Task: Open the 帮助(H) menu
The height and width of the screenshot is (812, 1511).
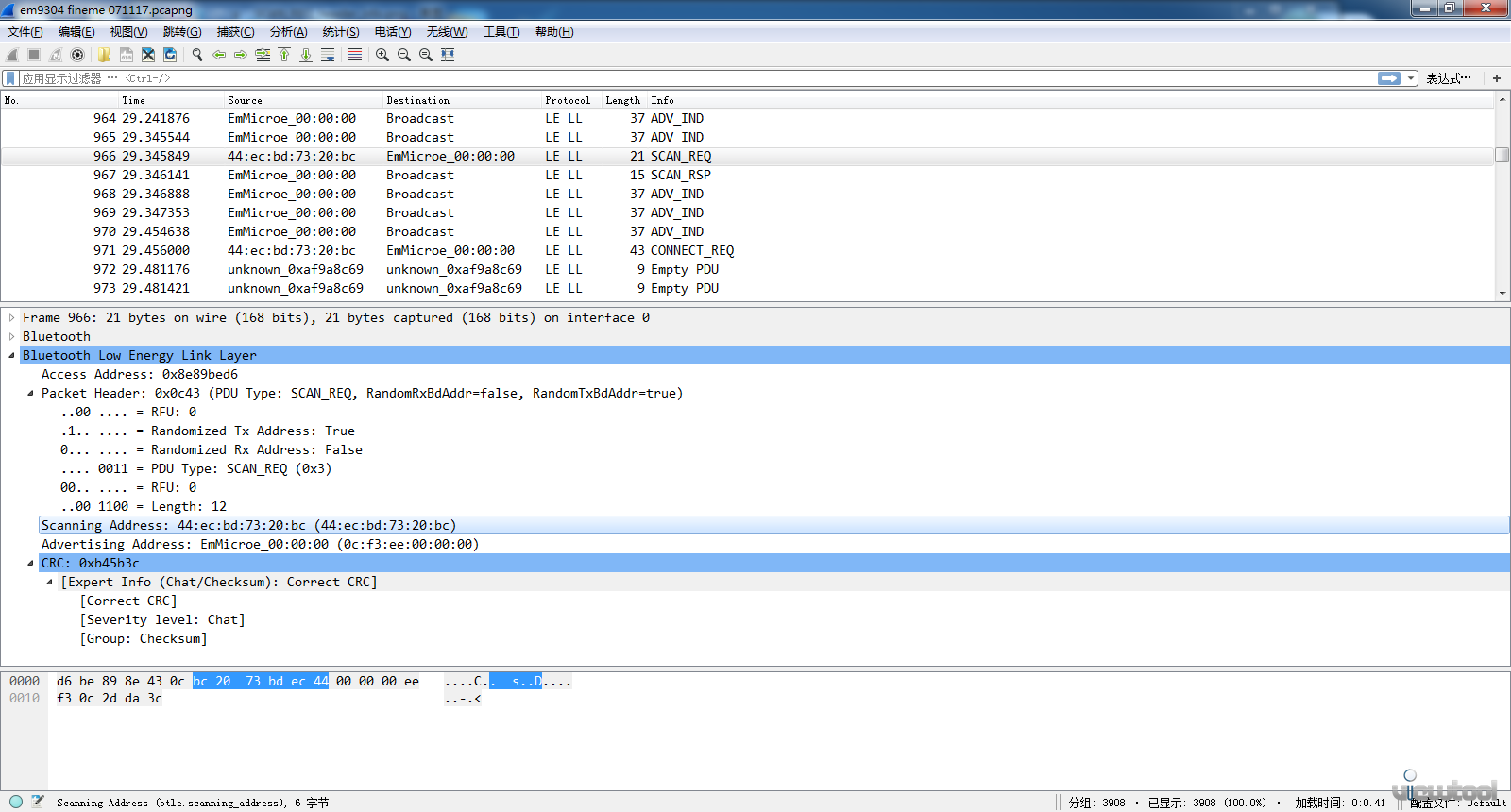Action: click(x=554, y=32)
